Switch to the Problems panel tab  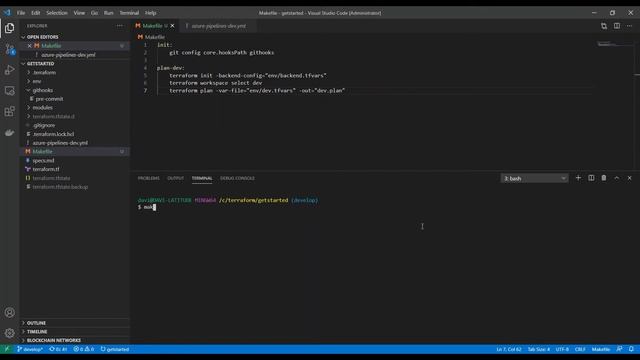click(x=149, y=178)
